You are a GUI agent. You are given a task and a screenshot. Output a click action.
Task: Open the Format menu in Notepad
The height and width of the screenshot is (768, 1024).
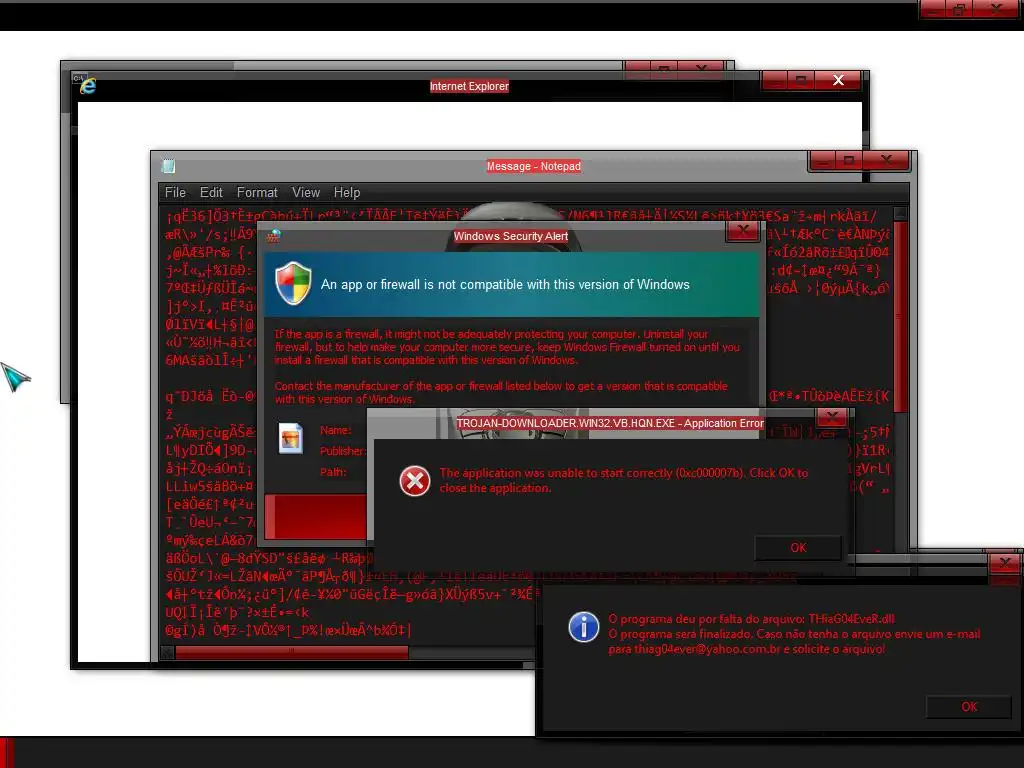click(257, 193)
